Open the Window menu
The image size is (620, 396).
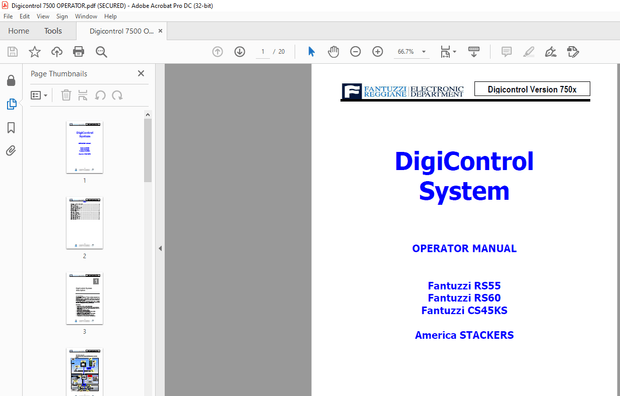pyautogui.click(x=86, y=16)
